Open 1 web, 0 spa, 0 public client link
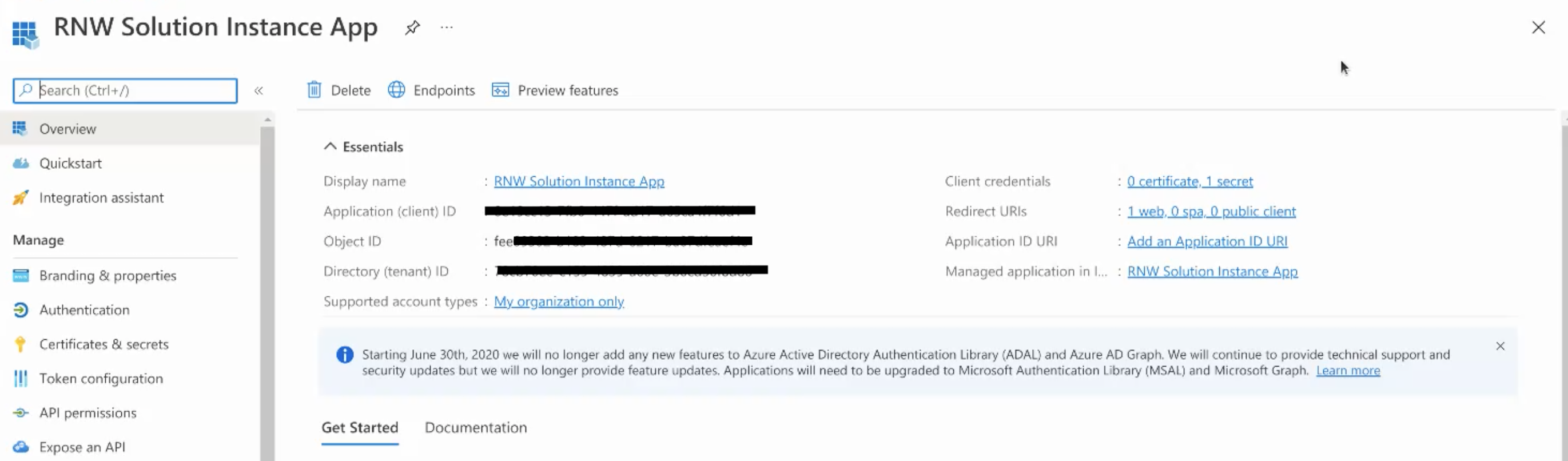Screen dimensions: 1568x461 click(x=1211, y=211)
